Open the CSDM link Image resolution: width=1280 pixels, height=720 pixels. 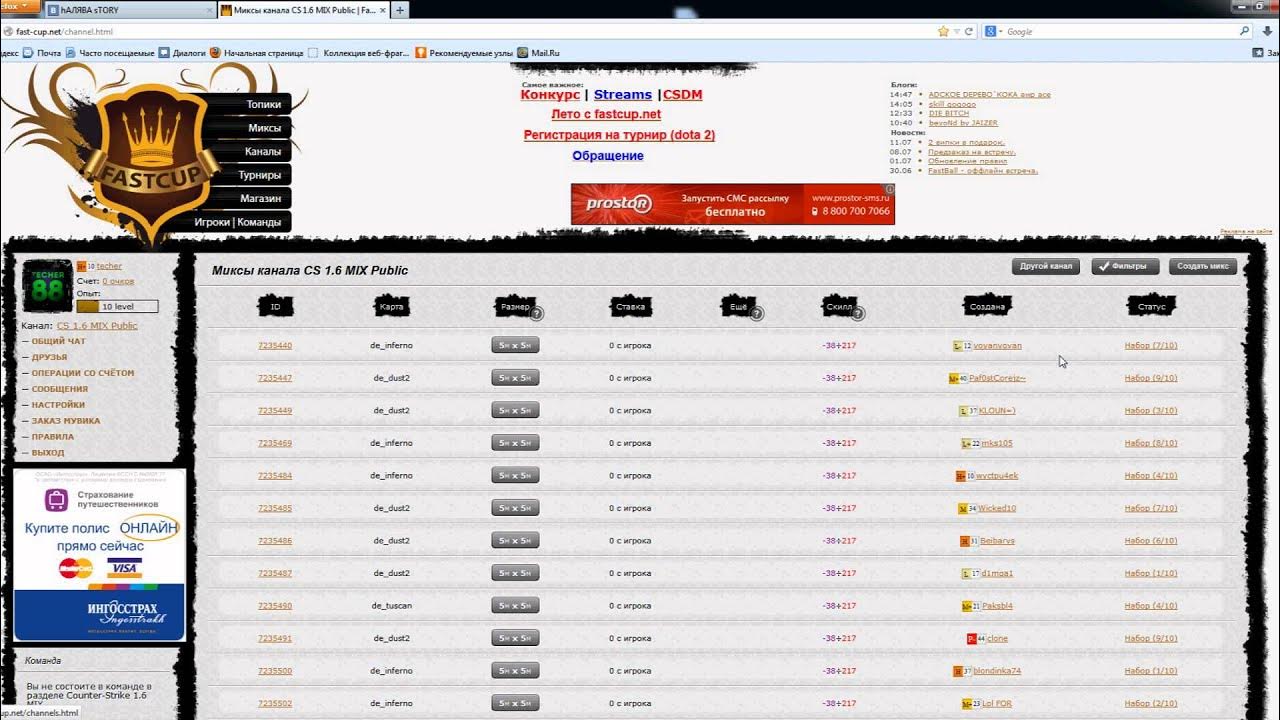pyautogui.click(x=682, y=94)
